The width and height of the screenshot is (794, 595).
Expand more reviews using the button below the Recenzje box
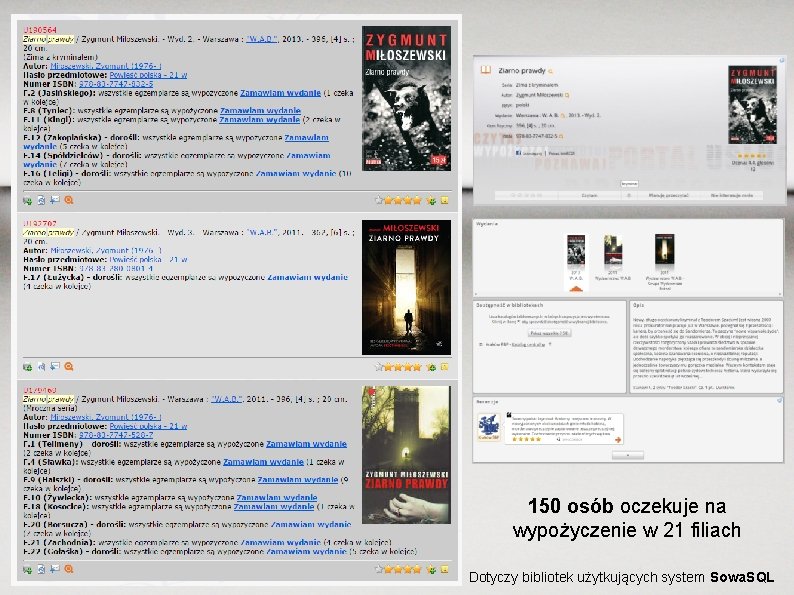point(628,455)
